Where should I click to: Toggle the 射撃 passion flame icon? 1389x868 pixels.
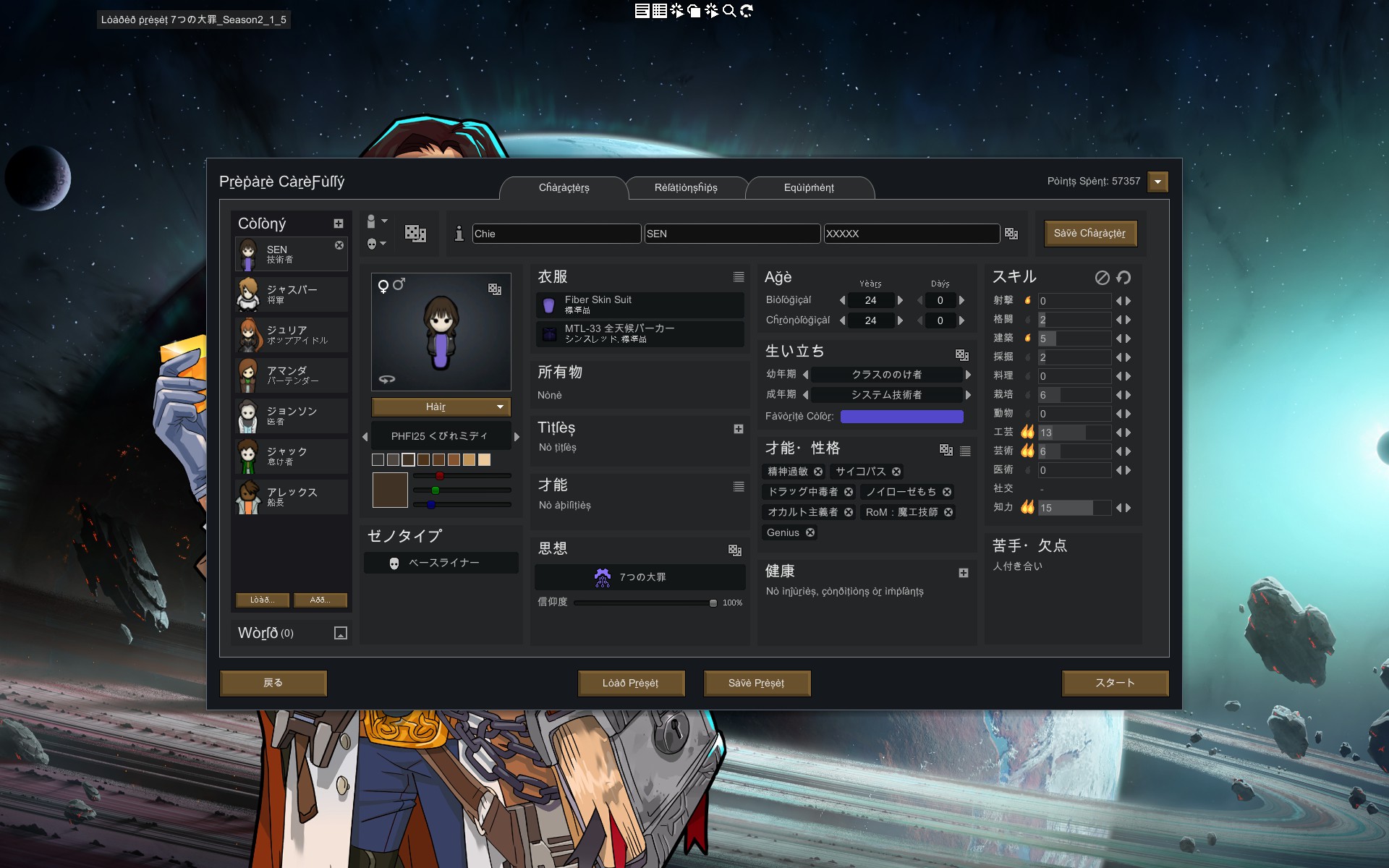(x=1027, y=301)
